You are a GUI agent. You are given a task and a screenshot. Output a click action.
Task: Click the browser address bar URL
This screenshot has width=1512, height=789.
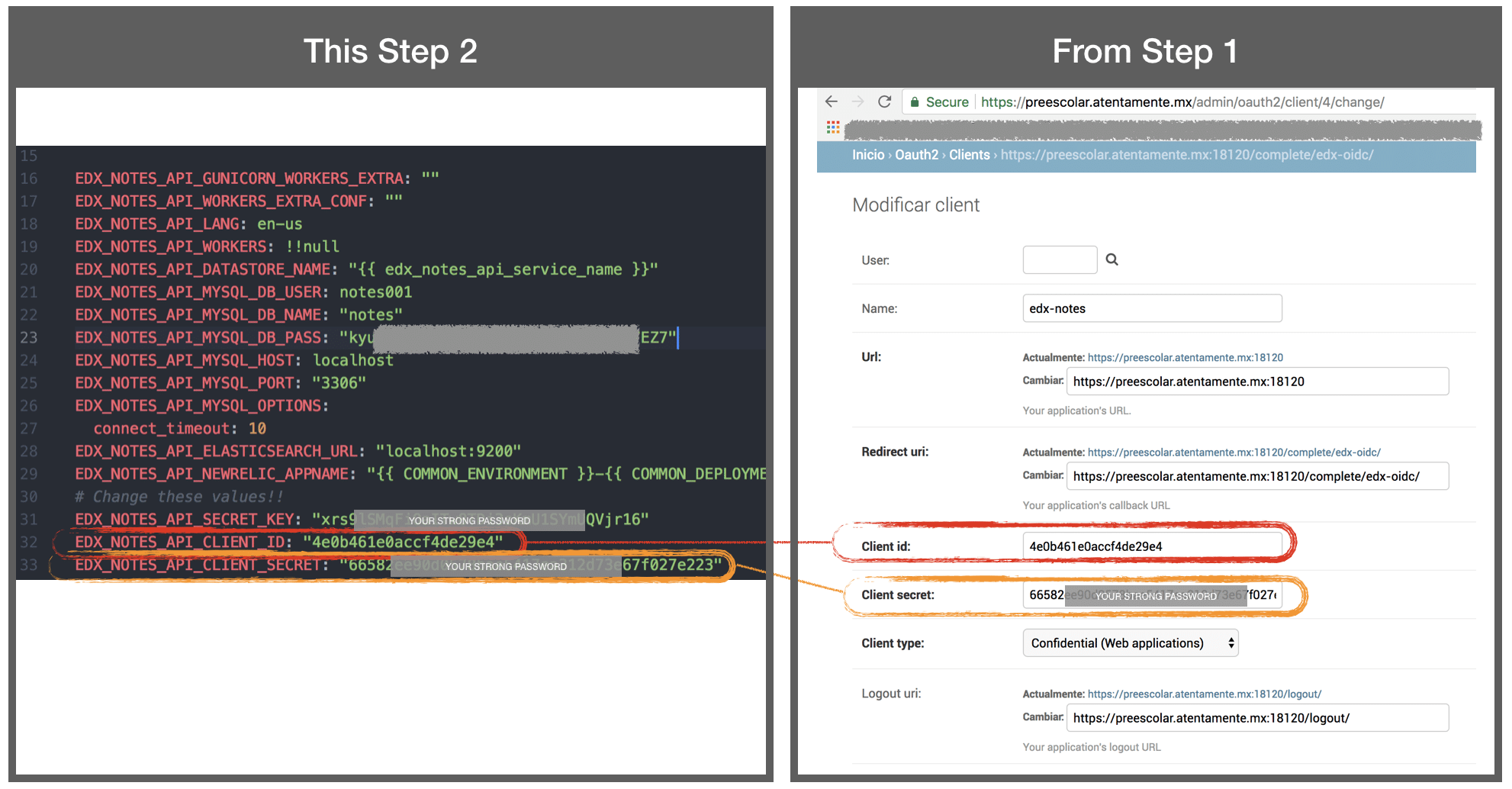tap(1182, 102)
